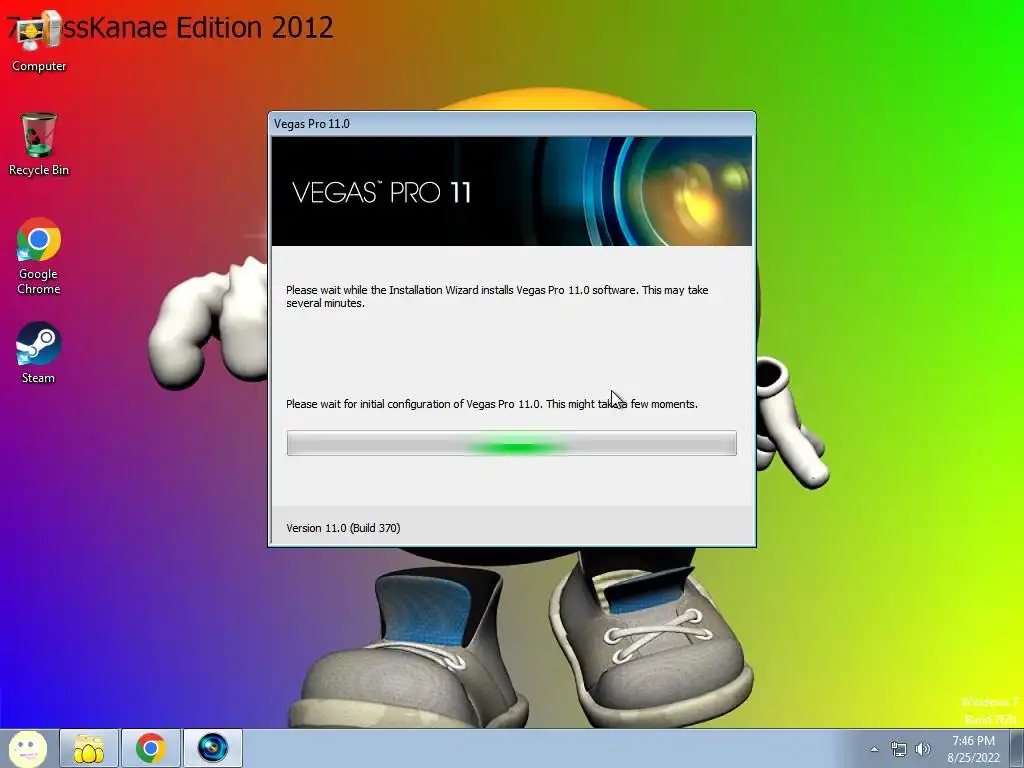Show hidden system tray icons arrow

874,749
